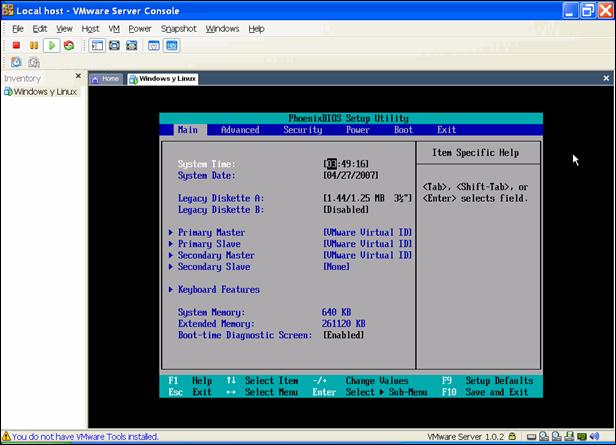Close the current VM tab
The width and height of the screenshot is (616, 445).
[606, 78]
